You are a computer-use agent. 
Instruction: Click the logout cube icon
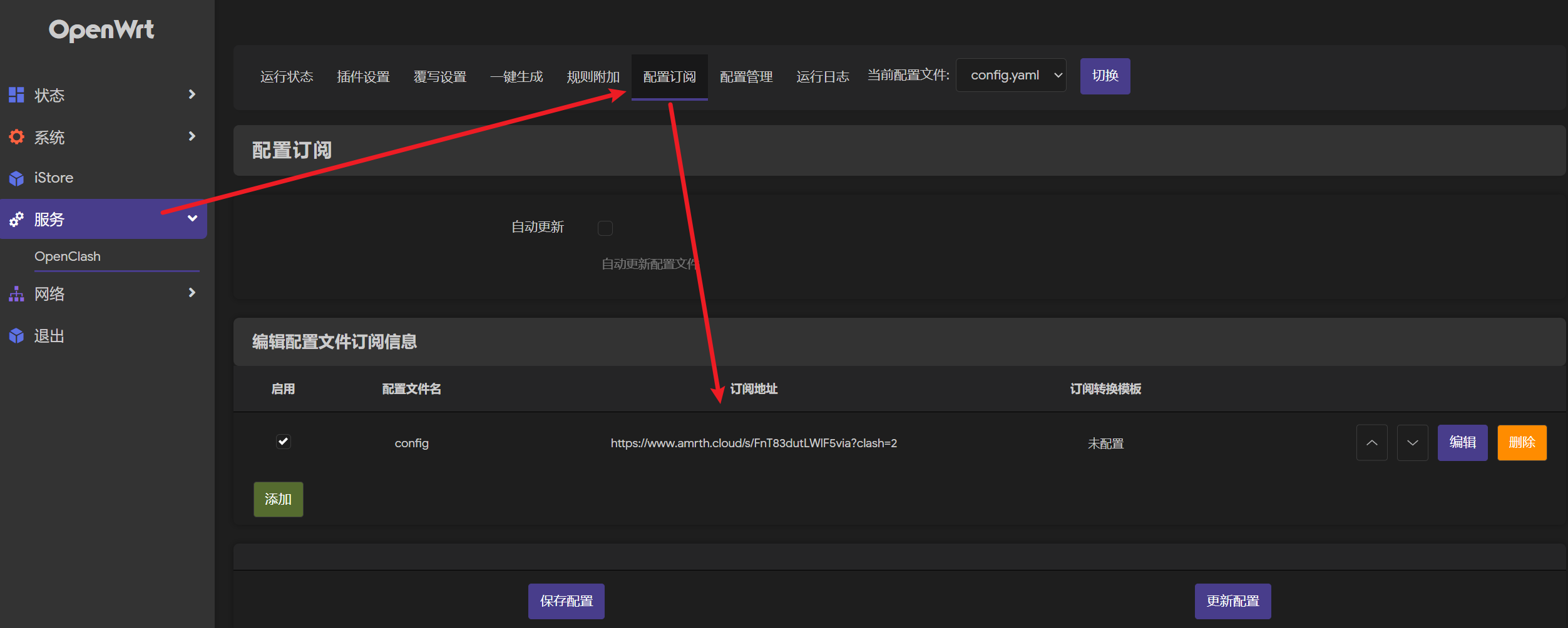16,336
